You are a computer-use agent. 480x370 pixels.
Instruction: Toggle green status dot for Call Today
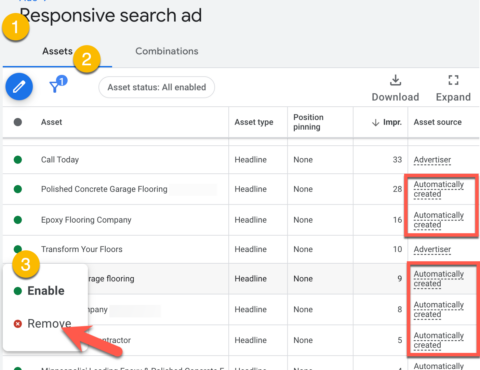click(x=18, y=160)
